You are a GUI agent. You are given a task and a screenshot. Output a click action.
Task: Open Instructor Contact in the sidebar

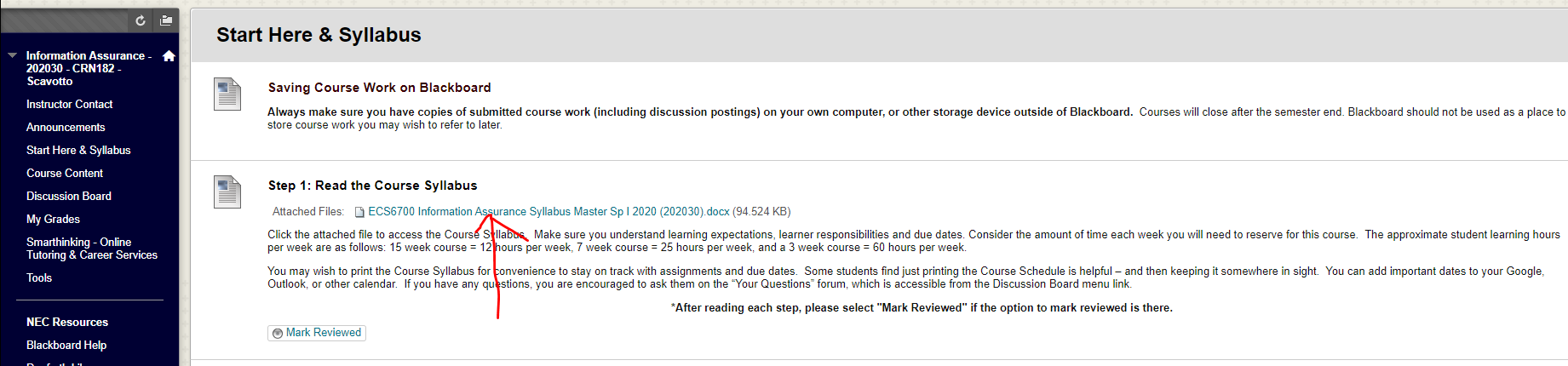(x=69, y=104)
